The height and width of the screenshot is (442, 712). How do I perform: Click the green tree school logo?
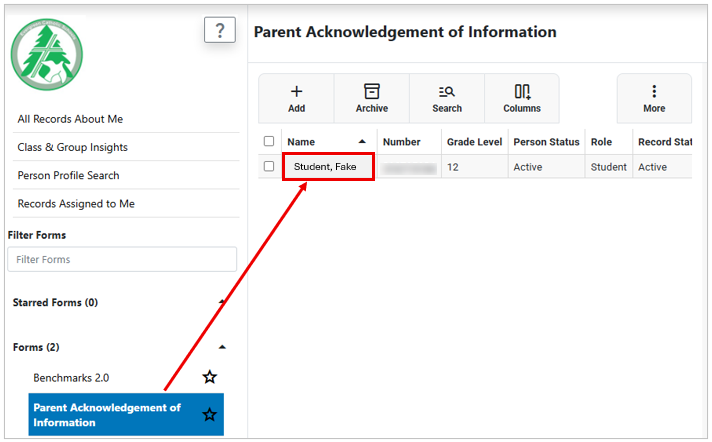47,55
